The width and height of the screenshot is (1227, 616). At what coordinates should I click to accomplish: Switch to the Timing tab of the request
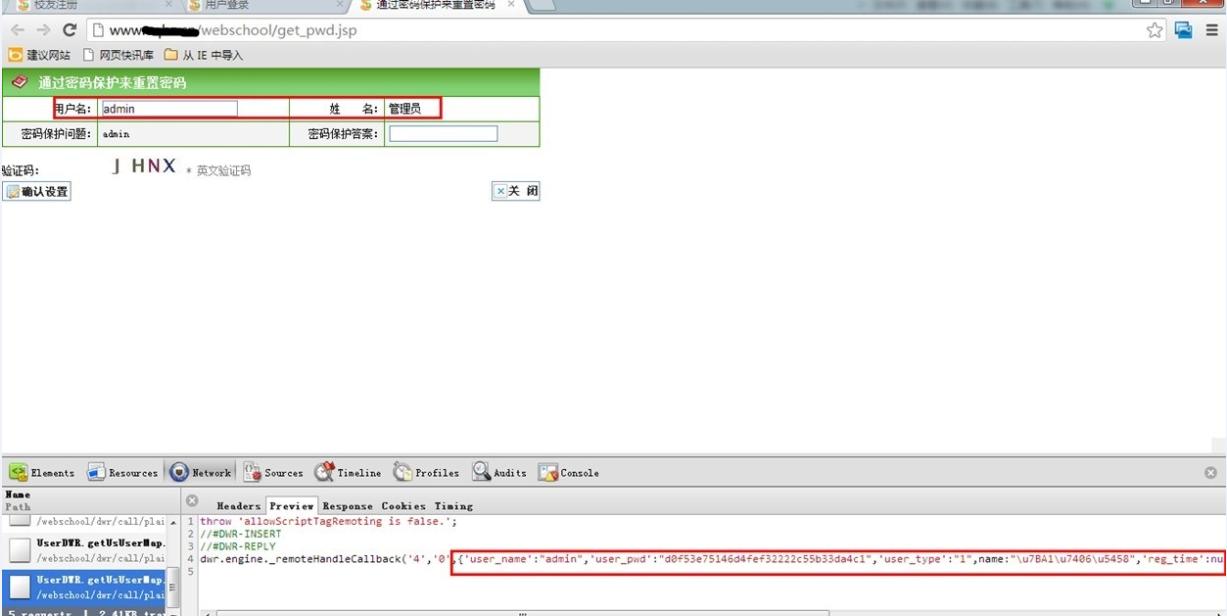454,506
